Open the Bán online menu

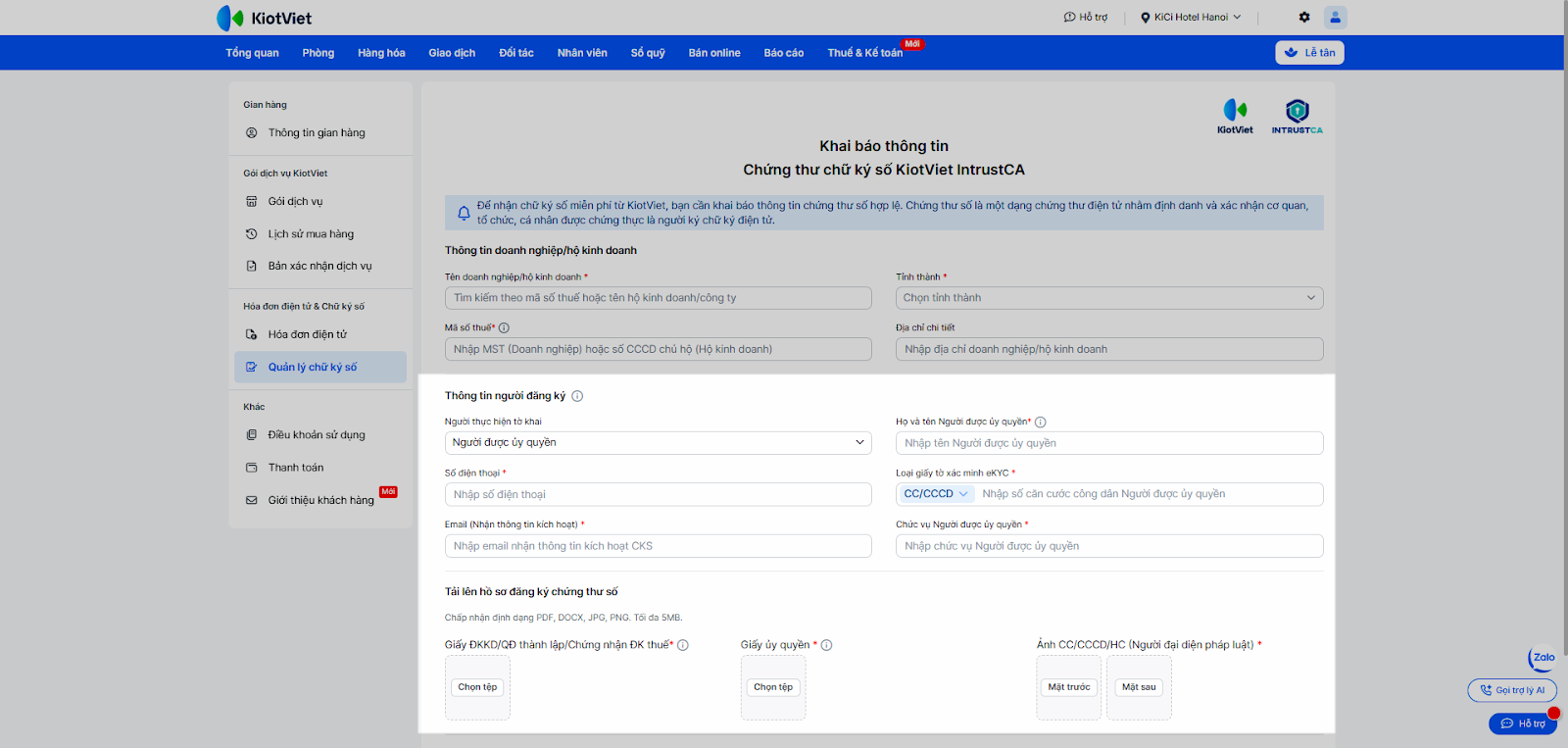tap(714, 53)
